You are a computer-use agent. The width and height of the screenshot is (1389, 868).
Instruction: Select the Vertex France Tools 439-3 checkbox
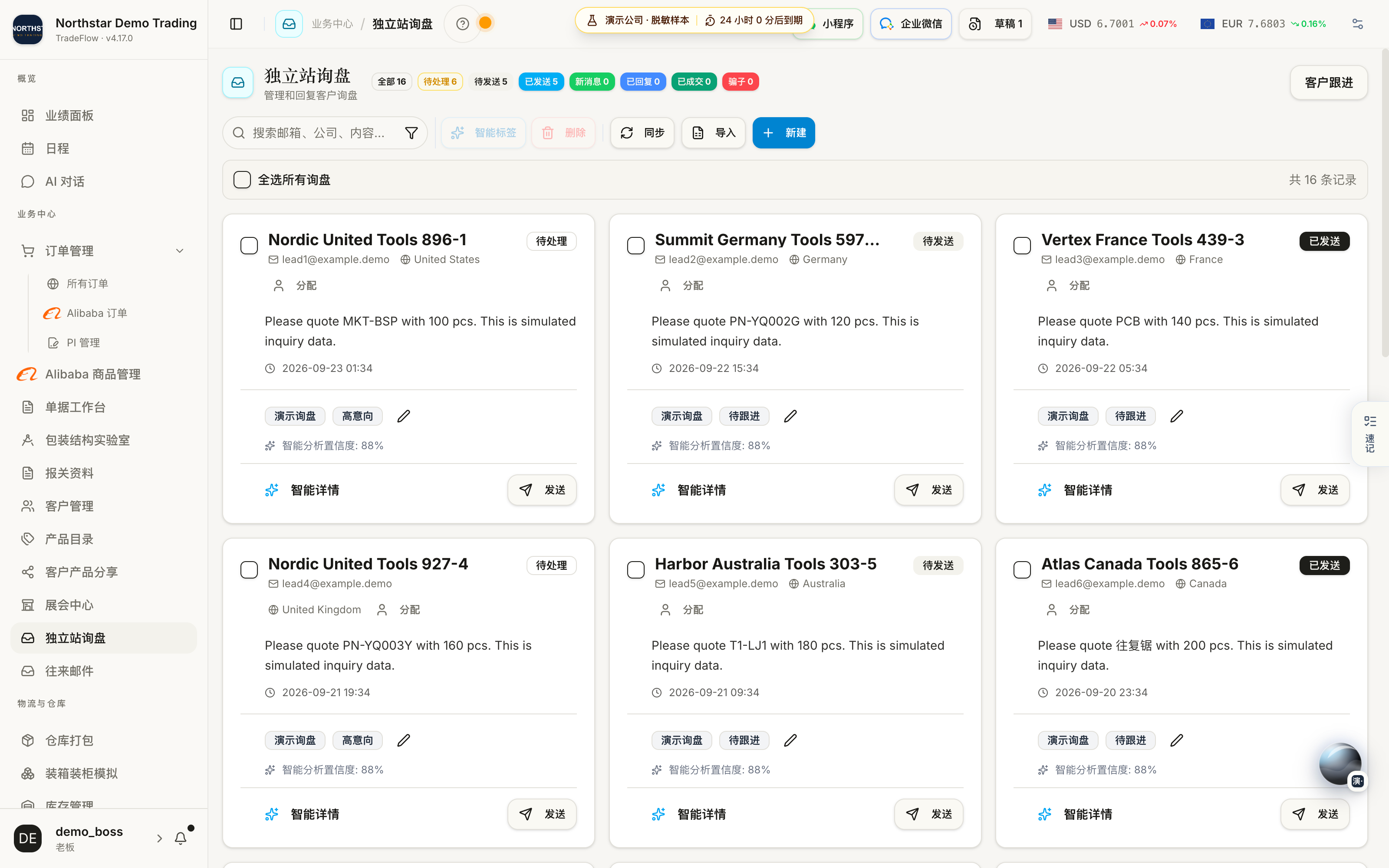coord(1022,246)
